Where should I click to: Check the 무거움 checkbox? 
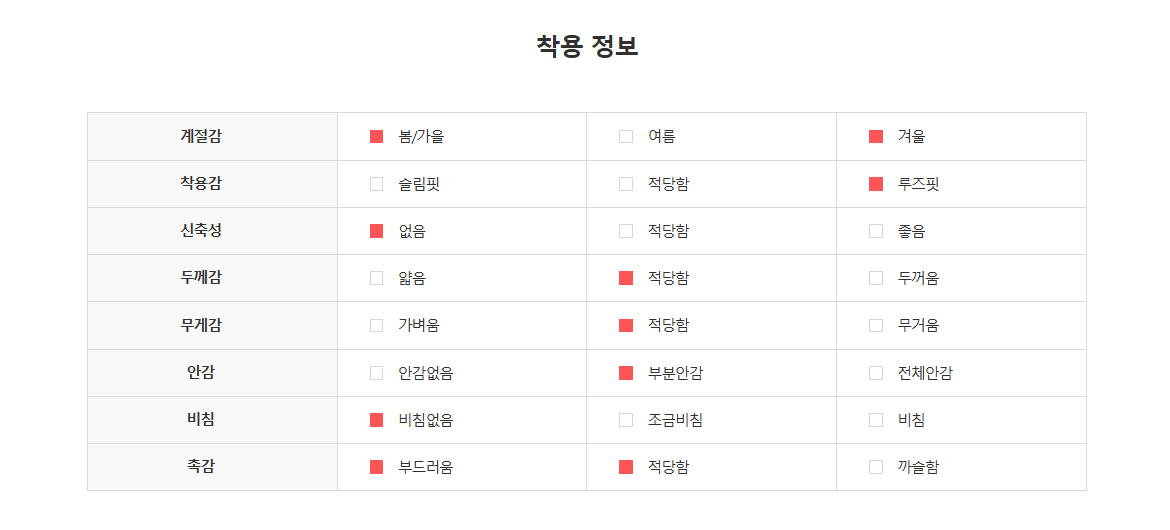click(876, 325)
